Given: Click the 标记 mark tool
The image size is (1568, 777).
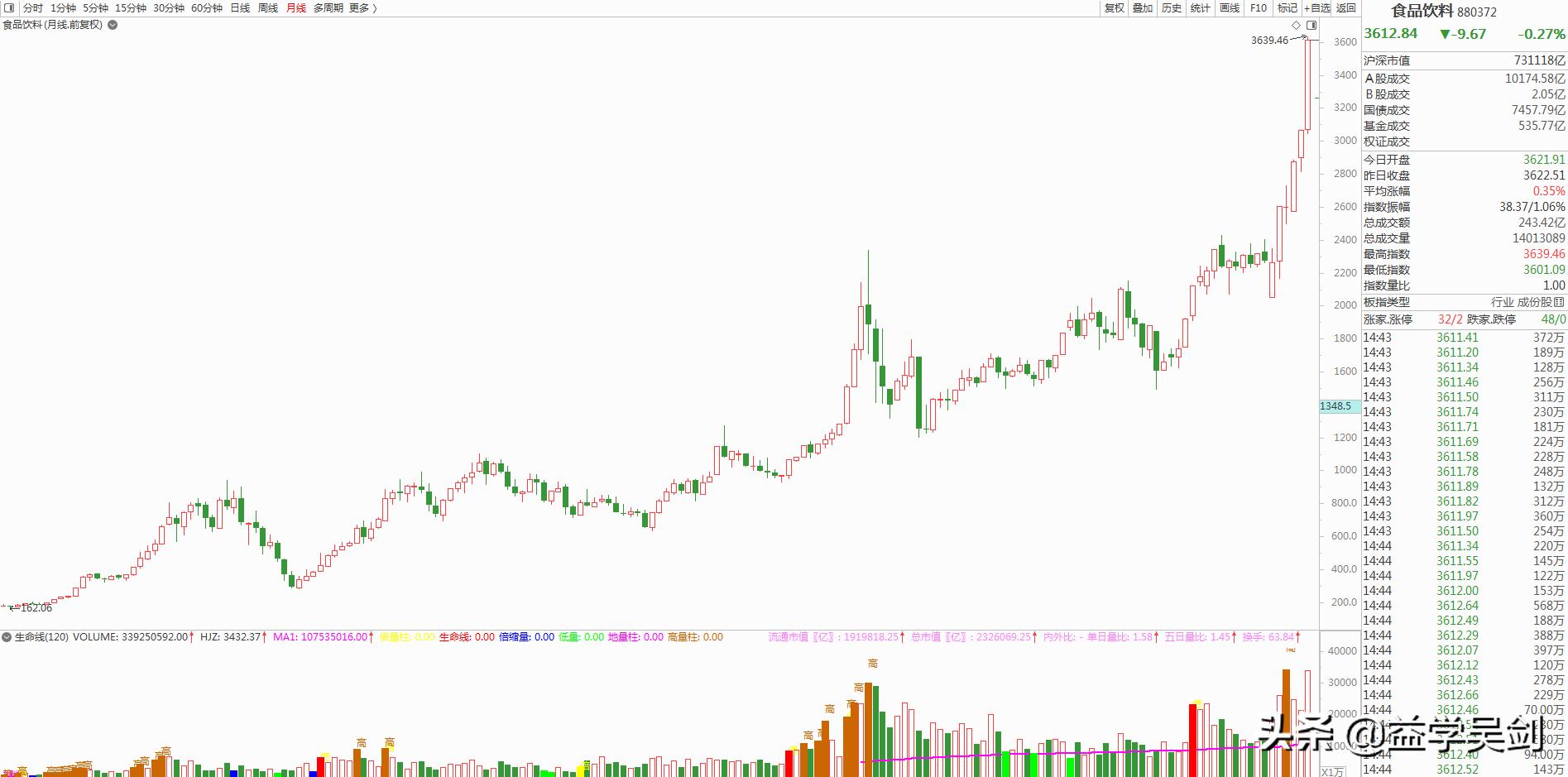Looking at the screenshot, I should 1287,7.
